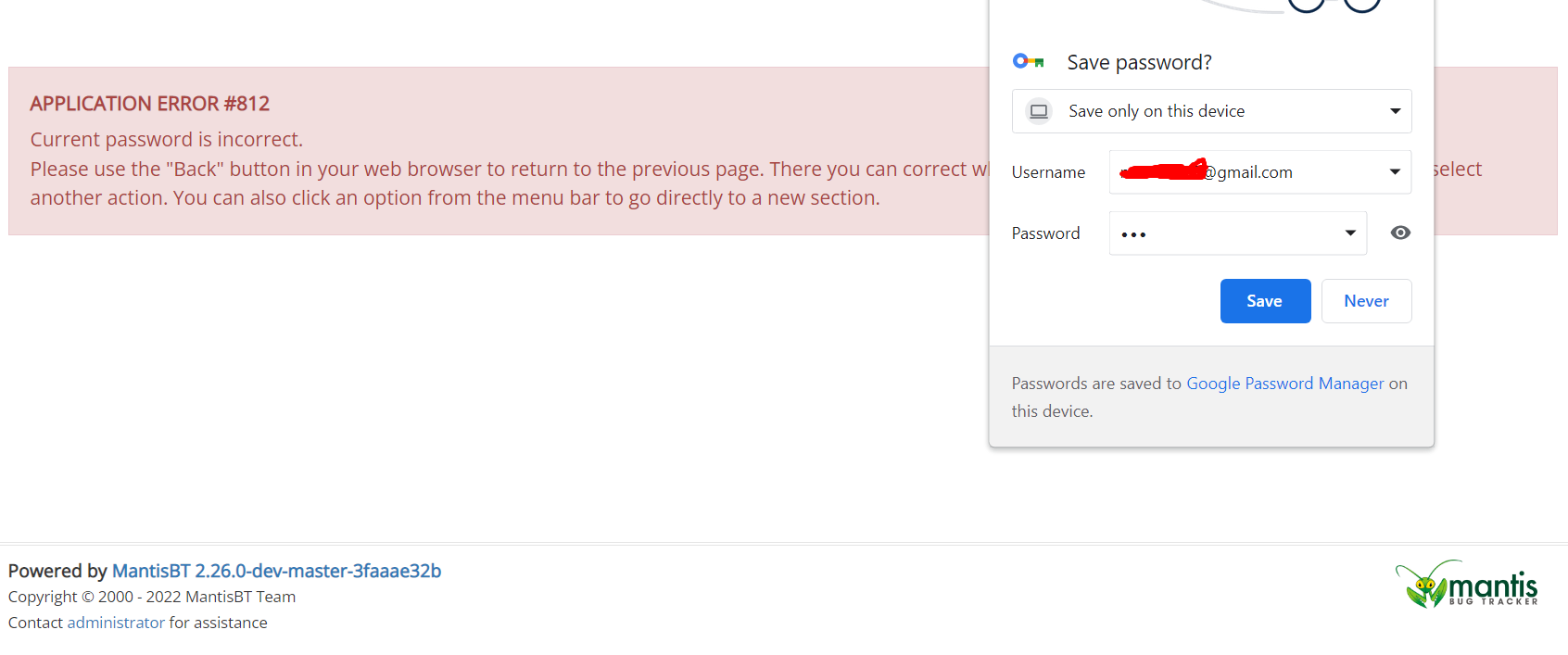Open the Password dropdown arrow
This screenshot has height=655, width=1568.
point(1350,233)
